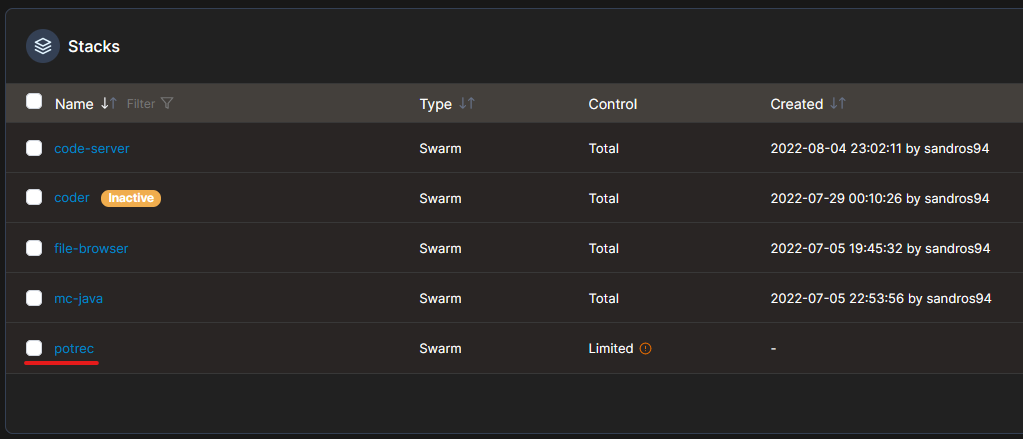Sort stacks by Created header

tap(797, 104)
